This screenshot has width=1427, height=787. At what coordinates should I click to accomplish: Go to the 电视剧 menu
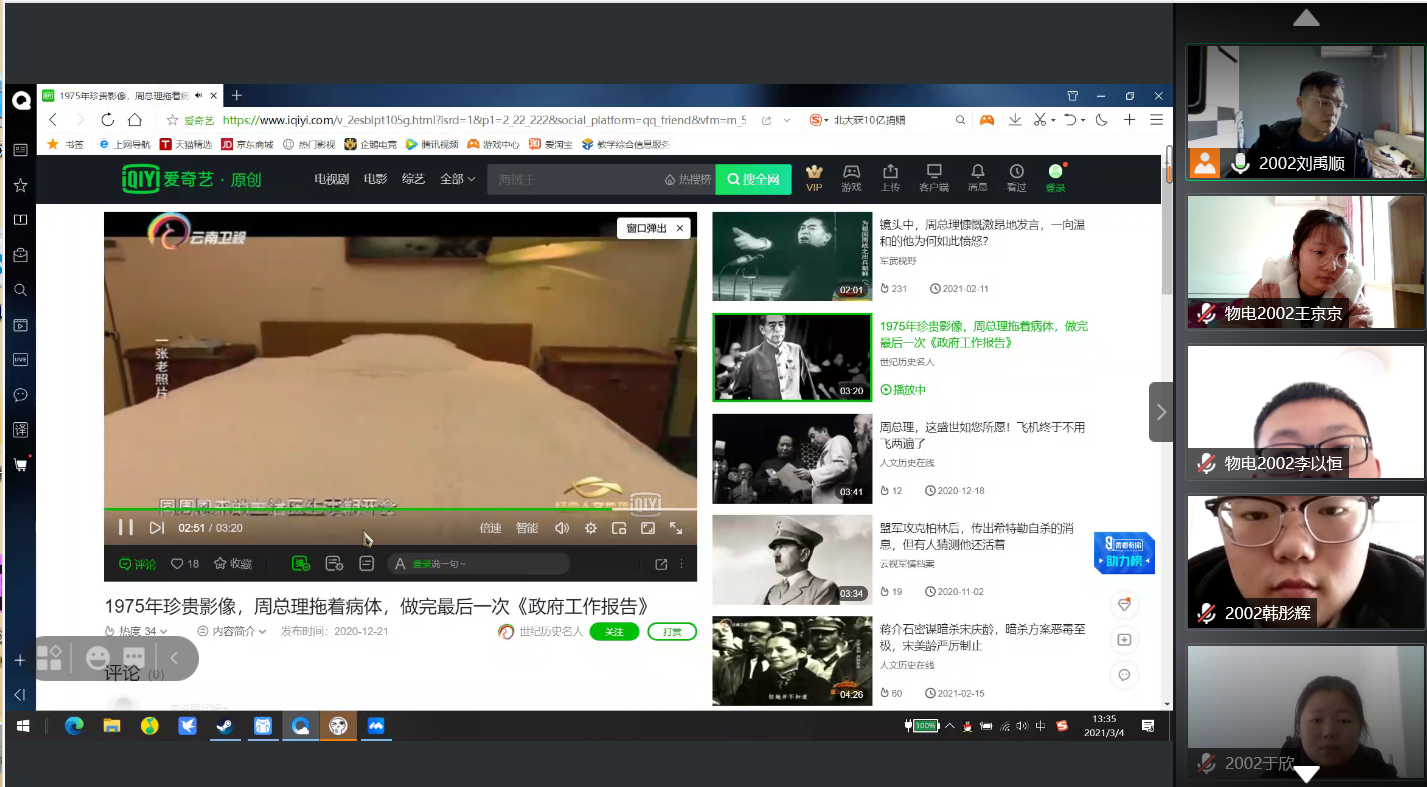[331, 179]
